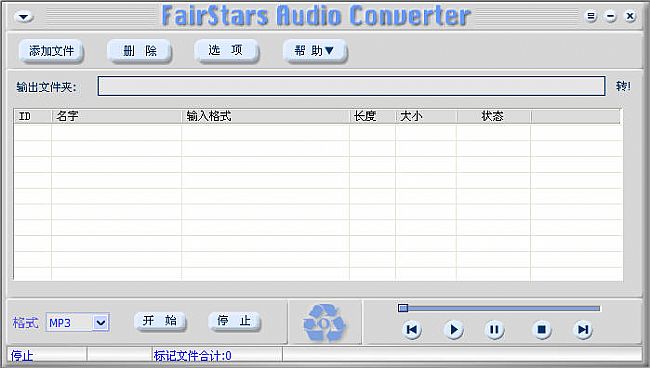Image resolution: width=650 pixels, height=368 pixels.
Task: Click the 停止 stop conversion button
Action: click(x=234, y=321)
